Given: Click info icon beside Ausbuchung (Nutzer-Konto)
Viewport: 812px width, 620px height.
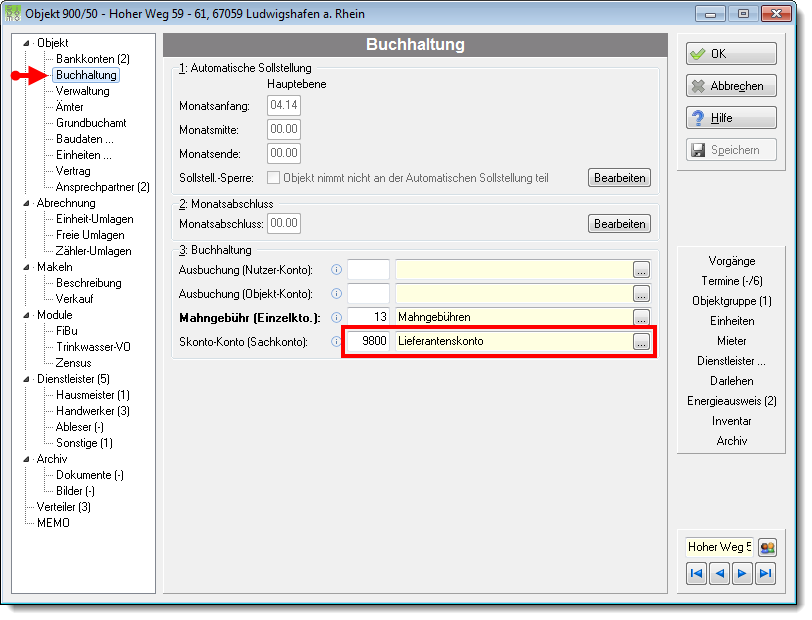Looking at the screenshot, I should 336,270.
